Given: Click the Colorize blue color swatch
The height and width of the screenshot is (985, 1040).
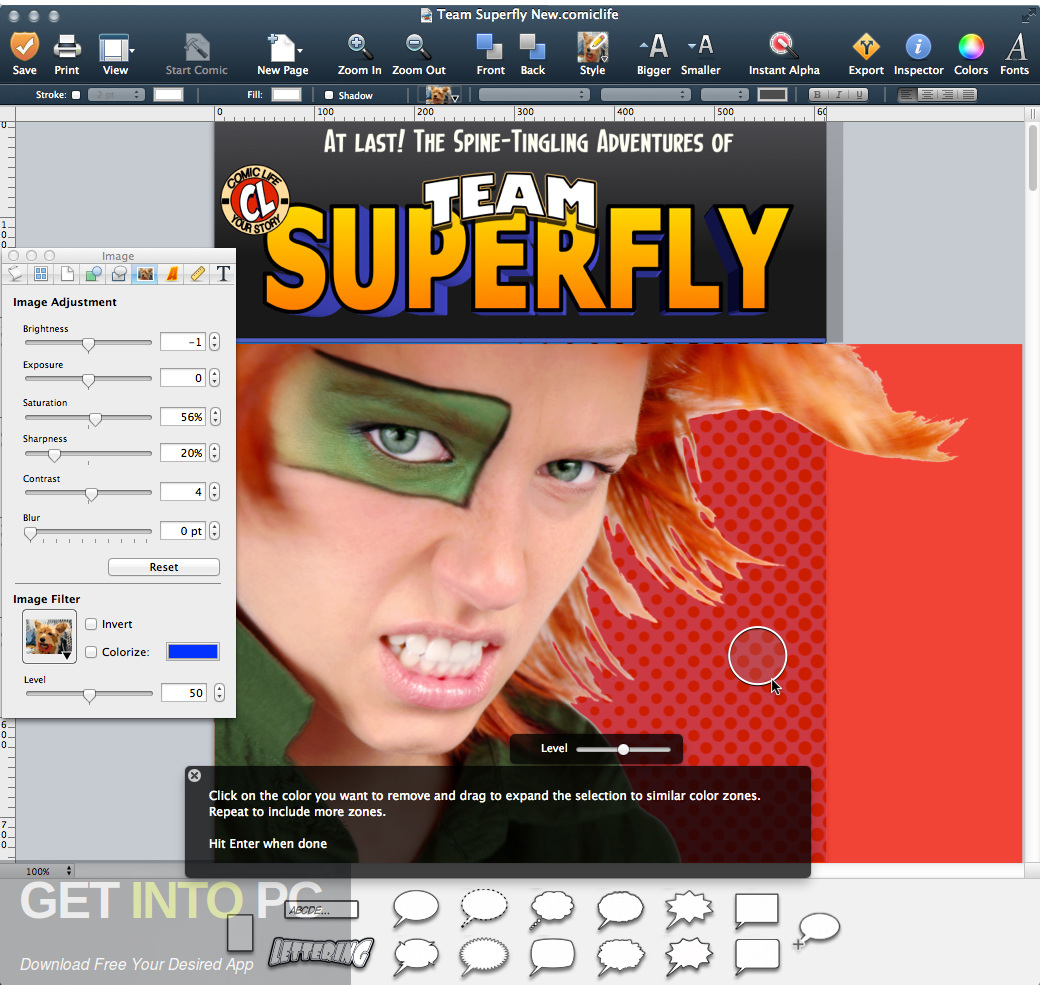Looking at the screenshot, I should [x=193, y=651].
